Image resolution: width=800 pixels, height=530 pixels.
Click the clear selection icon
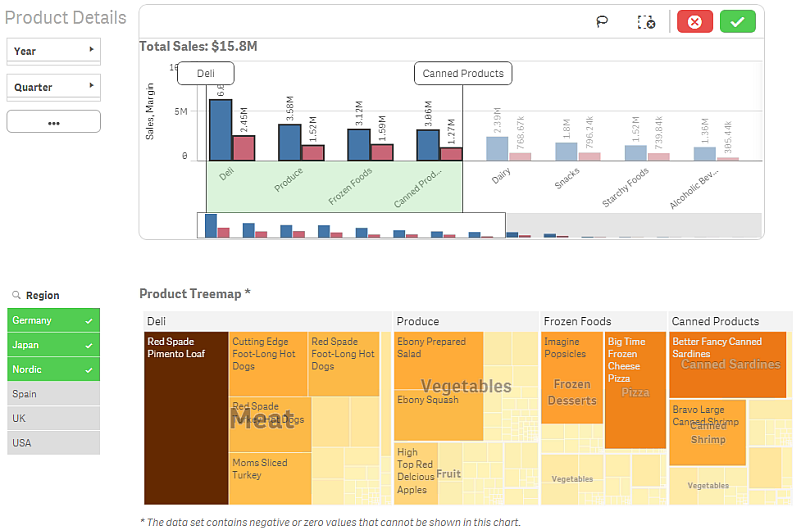pyautogui.click(x=646, y=22)
